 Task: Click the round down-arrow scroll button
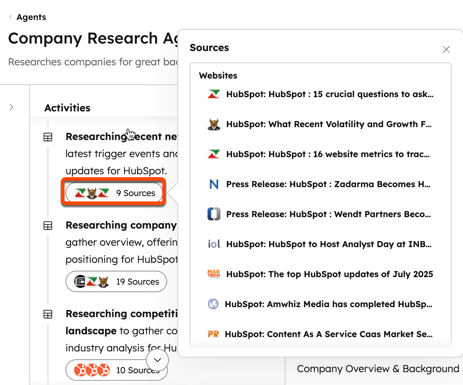tap(157, 360)
